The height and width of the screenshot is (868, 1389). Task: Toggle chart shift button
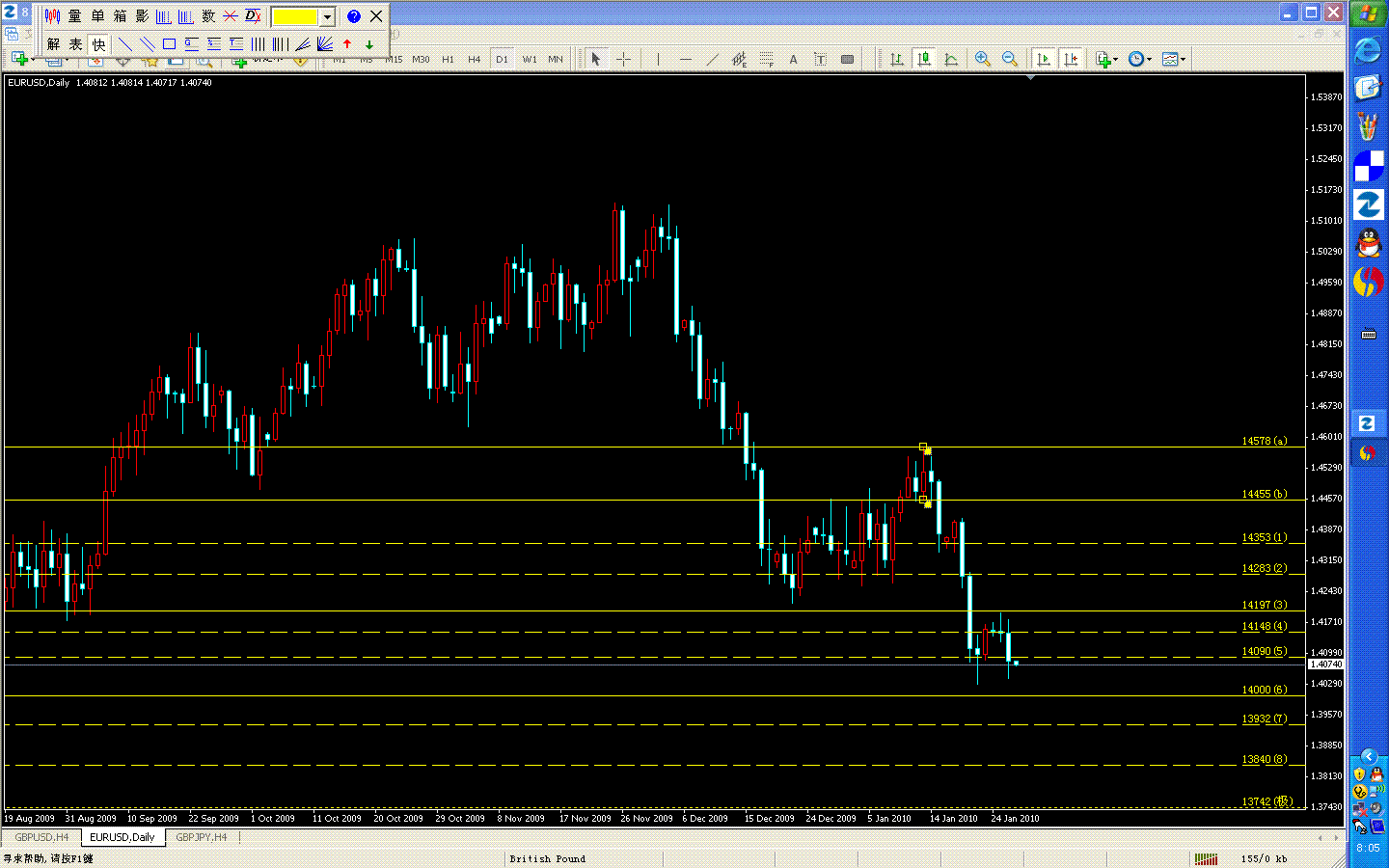(x=1071, y=60)
